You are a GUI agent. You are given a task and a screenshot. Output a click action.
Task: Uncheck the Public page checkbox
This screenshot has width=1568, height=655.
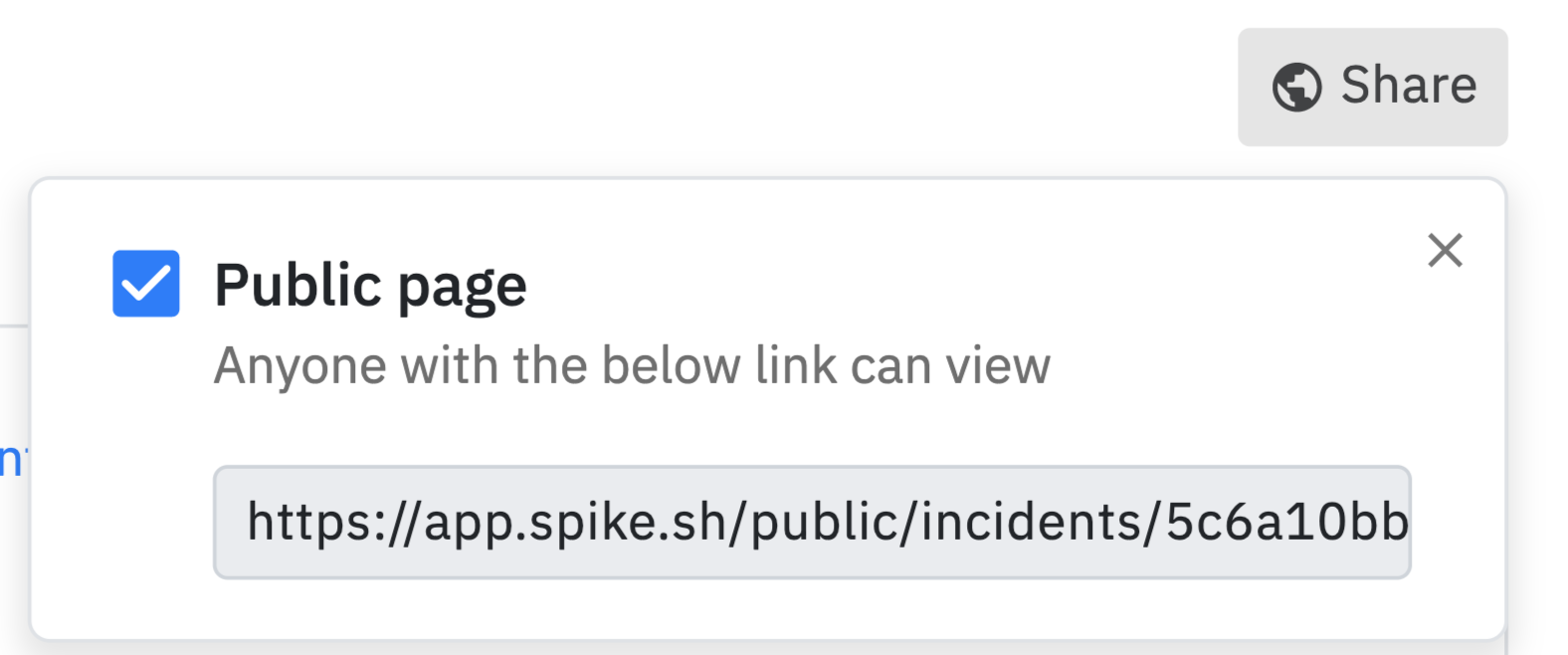(x=146, y=284)
